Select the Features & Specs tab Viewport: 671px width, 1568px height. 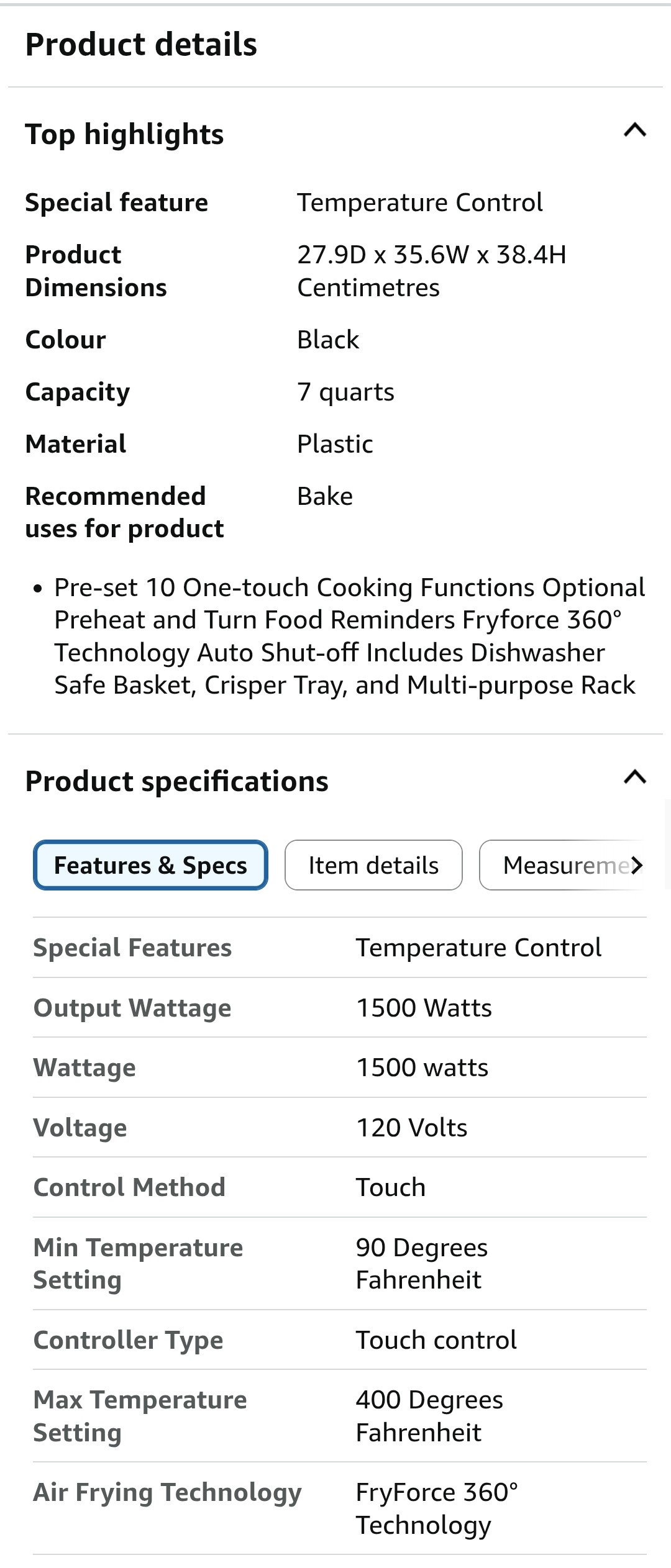coord(150,865)
